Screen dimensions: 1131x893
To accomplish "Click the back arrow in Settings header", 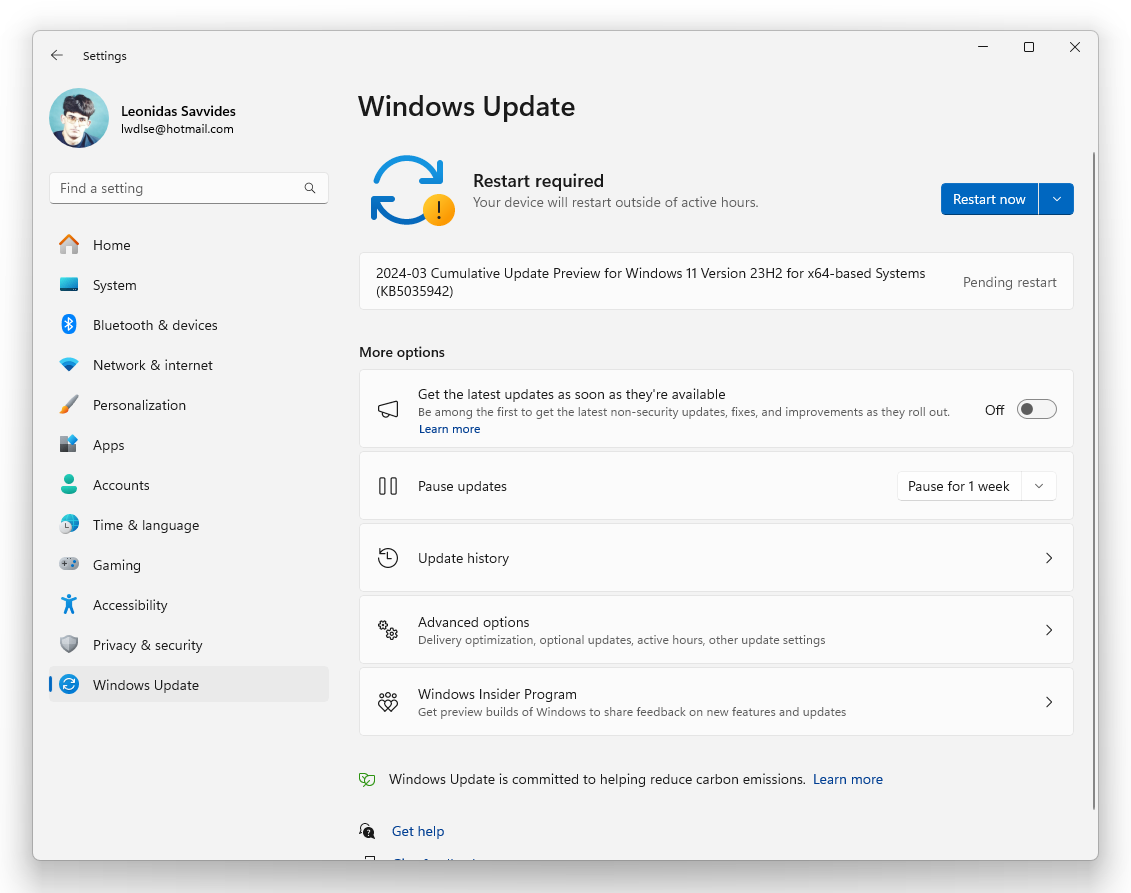I will tap(56, 56).
